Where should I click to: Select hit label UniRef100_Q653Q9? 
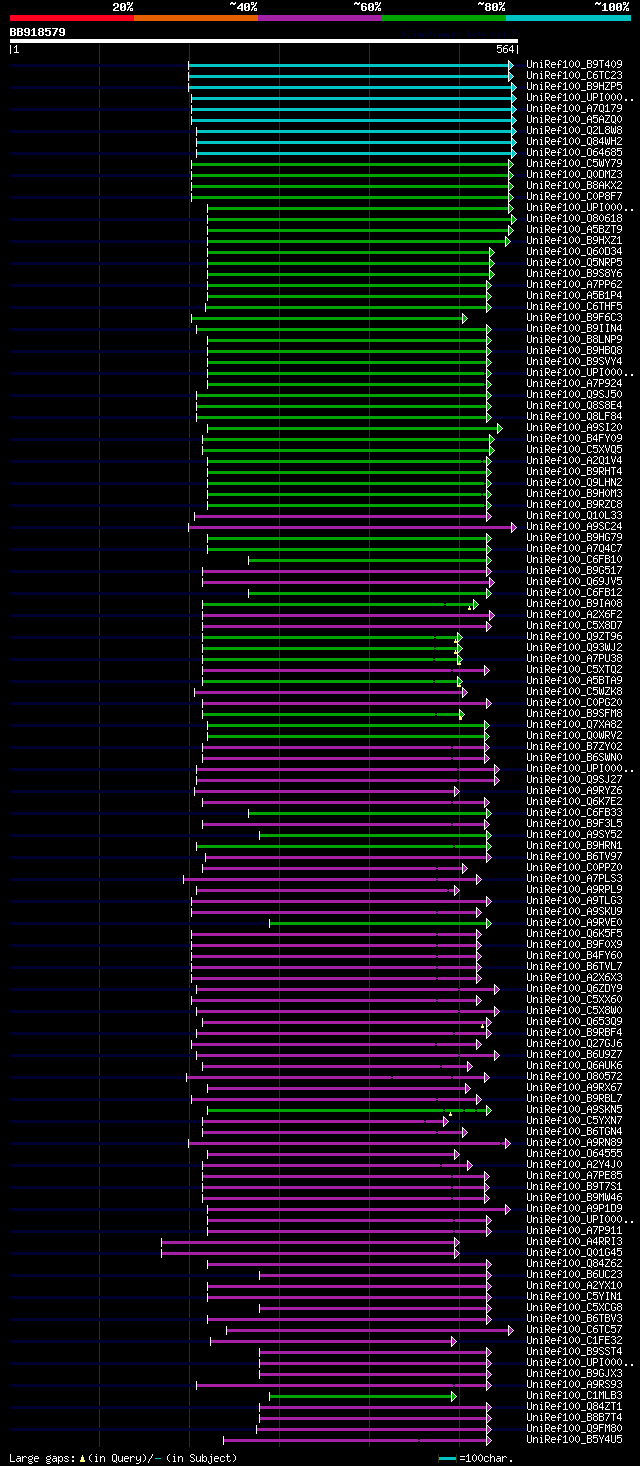tap(574, 1022)
